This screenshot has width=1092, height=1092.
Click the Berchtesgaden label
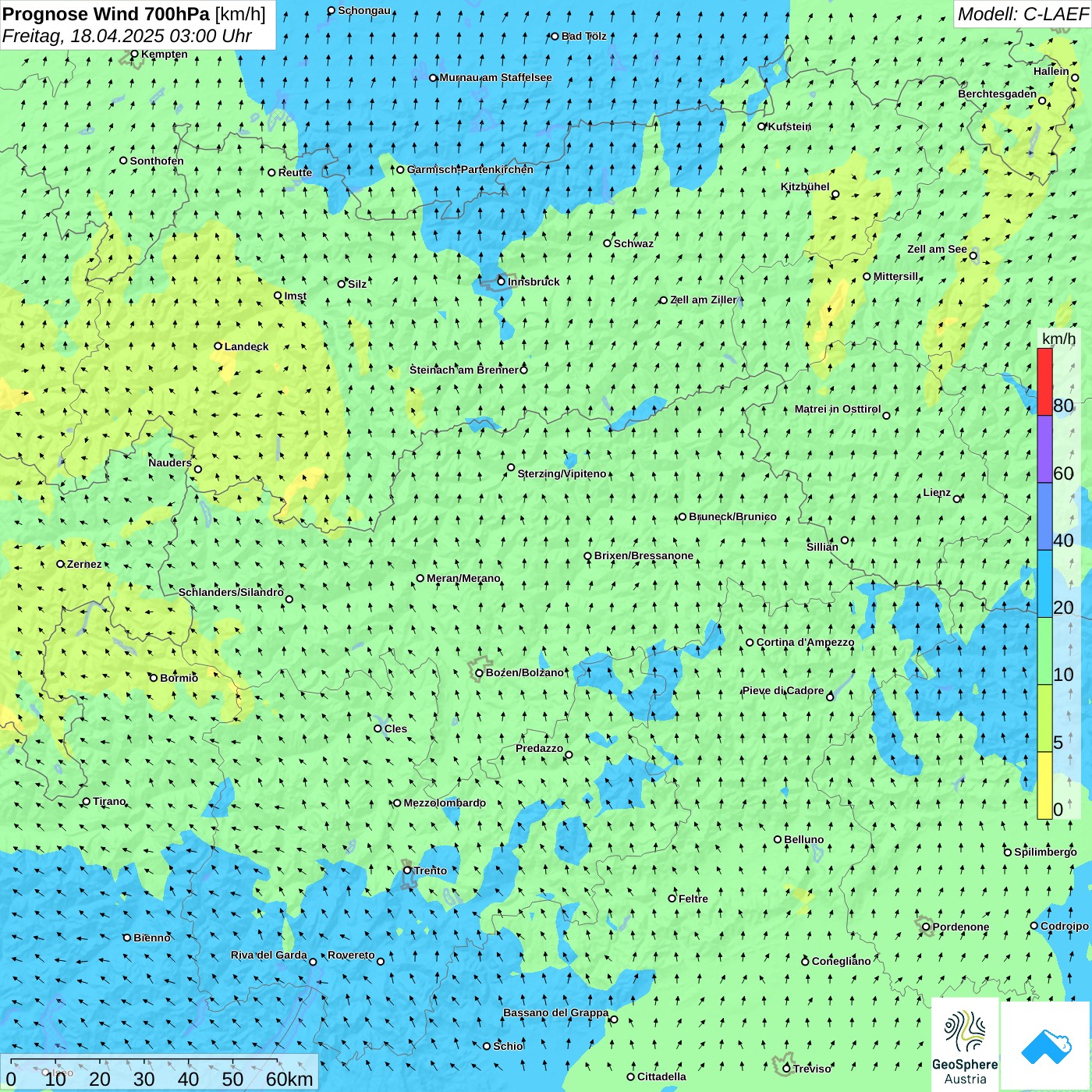[997, 94]
